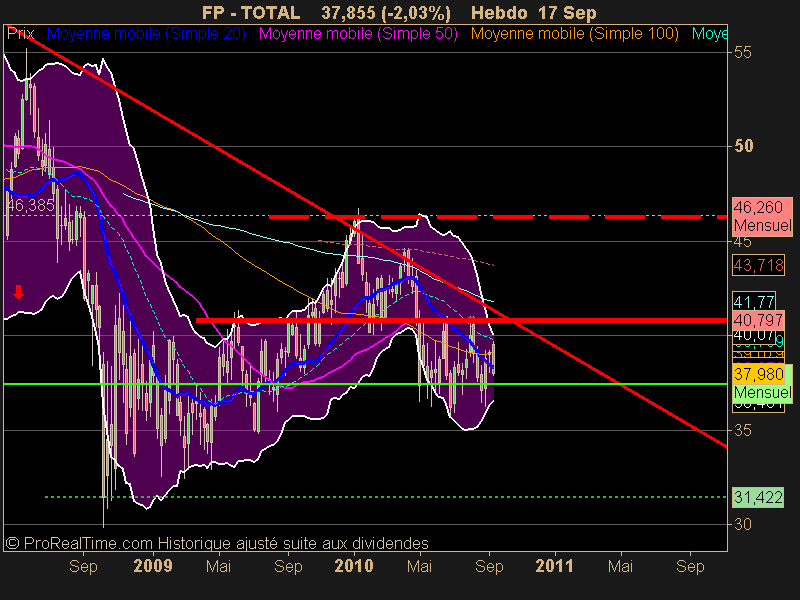Click the "2009" time axis label

[153, 566]
